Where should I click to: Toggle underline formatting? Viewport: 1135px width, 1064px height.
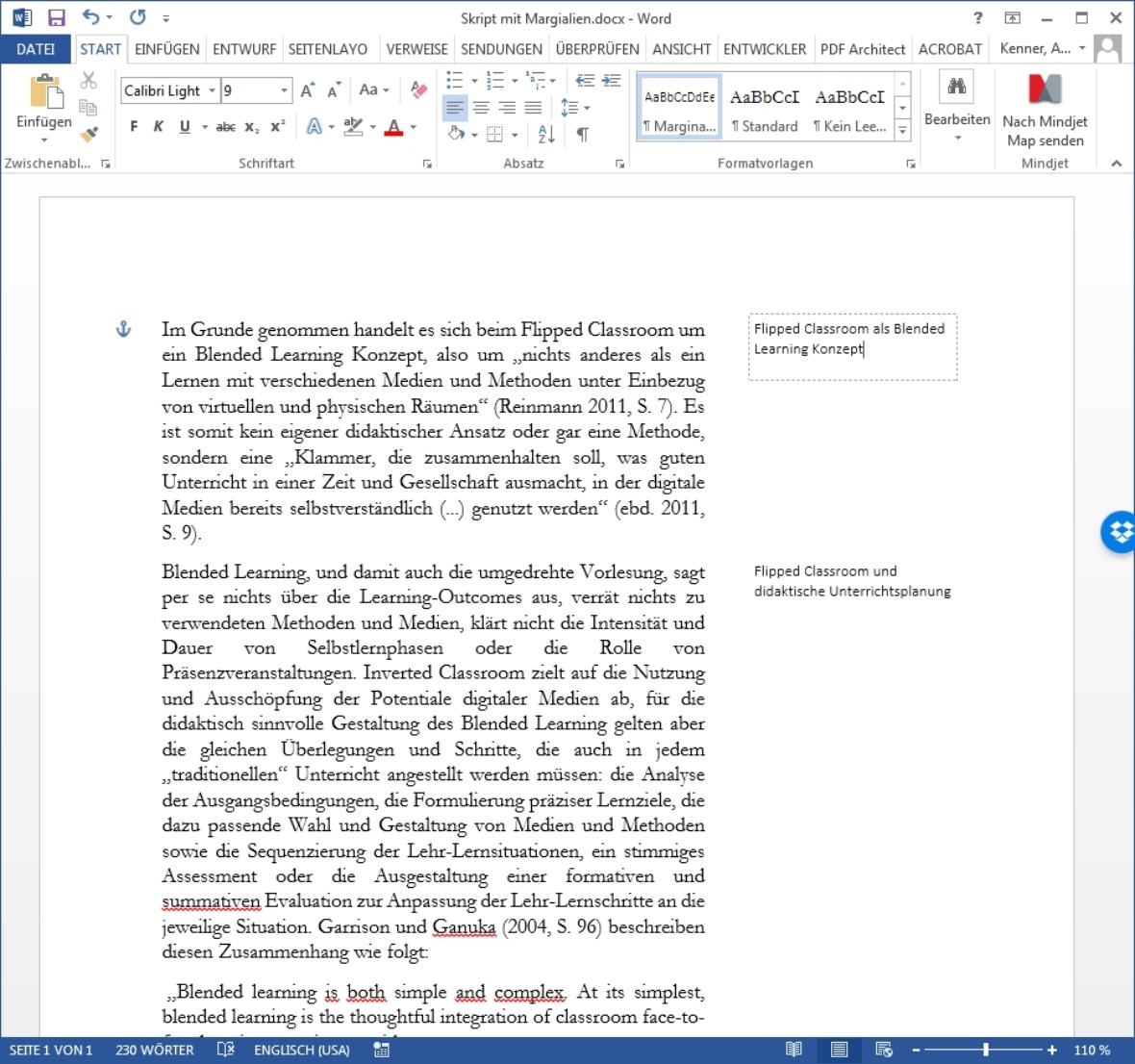(x=183, y=126)
